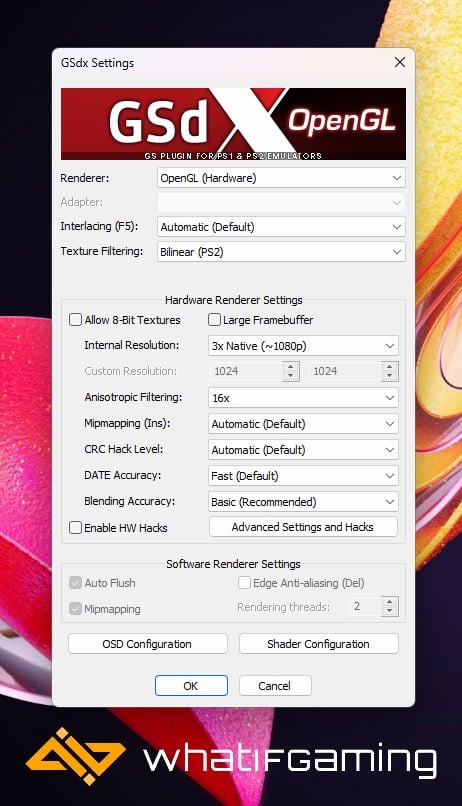Click the Software Renderer Settings heading
The width and height of the screenshot is (462, 806).
pyautogui.click(x=233, y=564)
